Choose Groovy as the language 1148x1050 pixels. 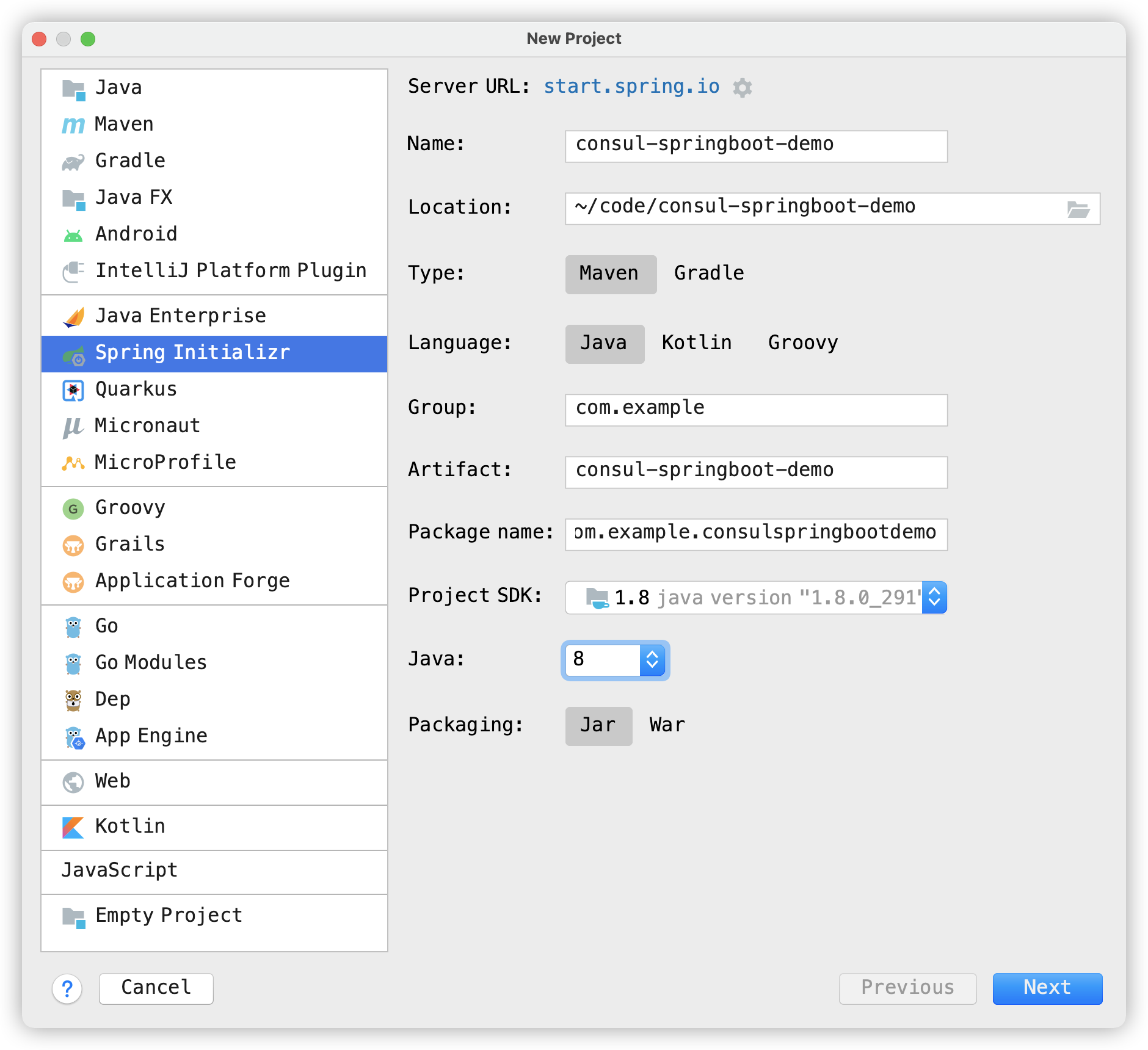click(803, 343)
